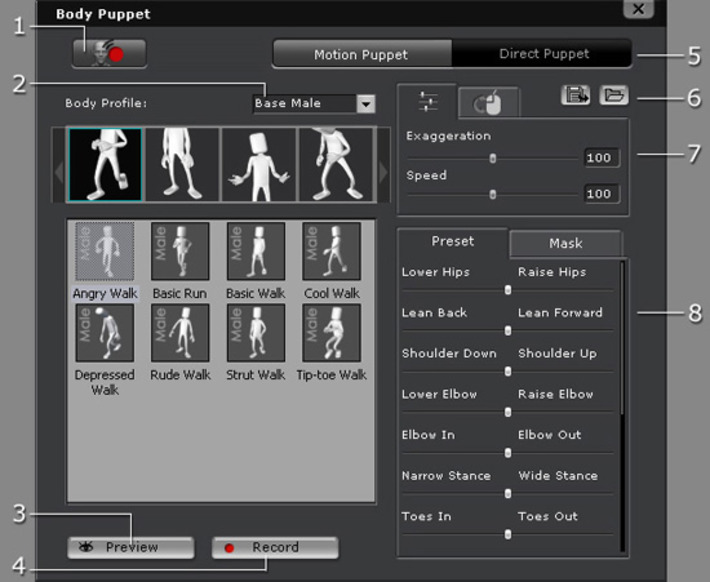Open the Mask tab
This screenshot has height=582, width=710.
pos(565,244)
